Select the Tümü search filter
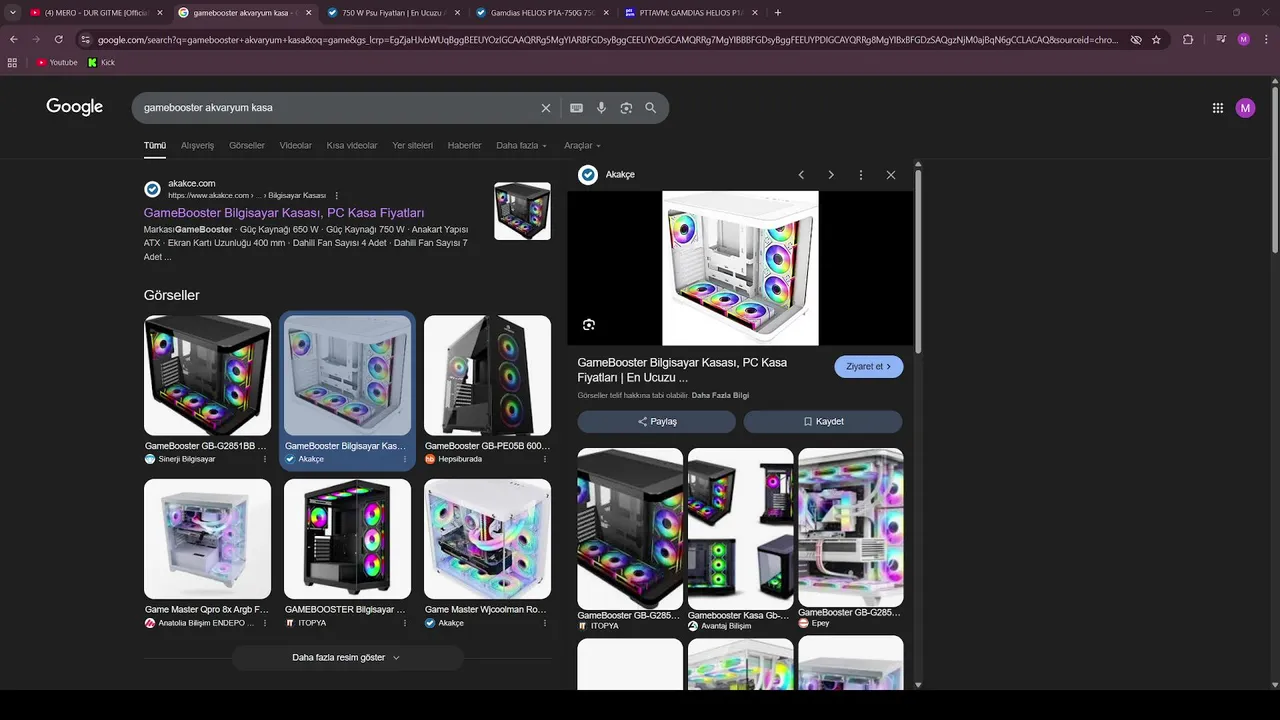 (155, 145)
